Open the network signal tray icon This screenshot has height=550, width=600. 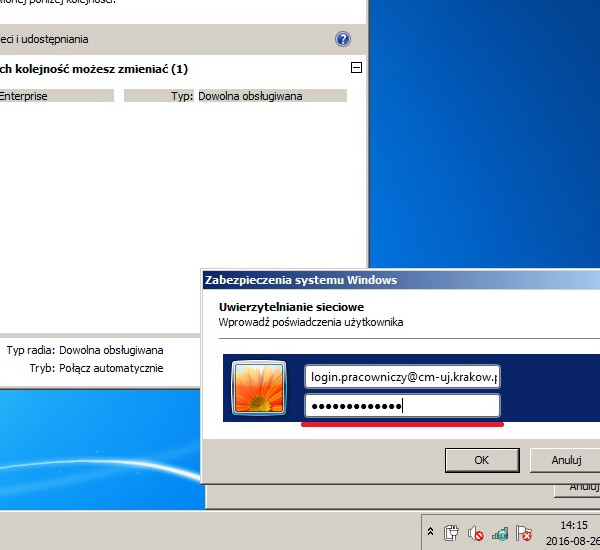coord(500,533)
